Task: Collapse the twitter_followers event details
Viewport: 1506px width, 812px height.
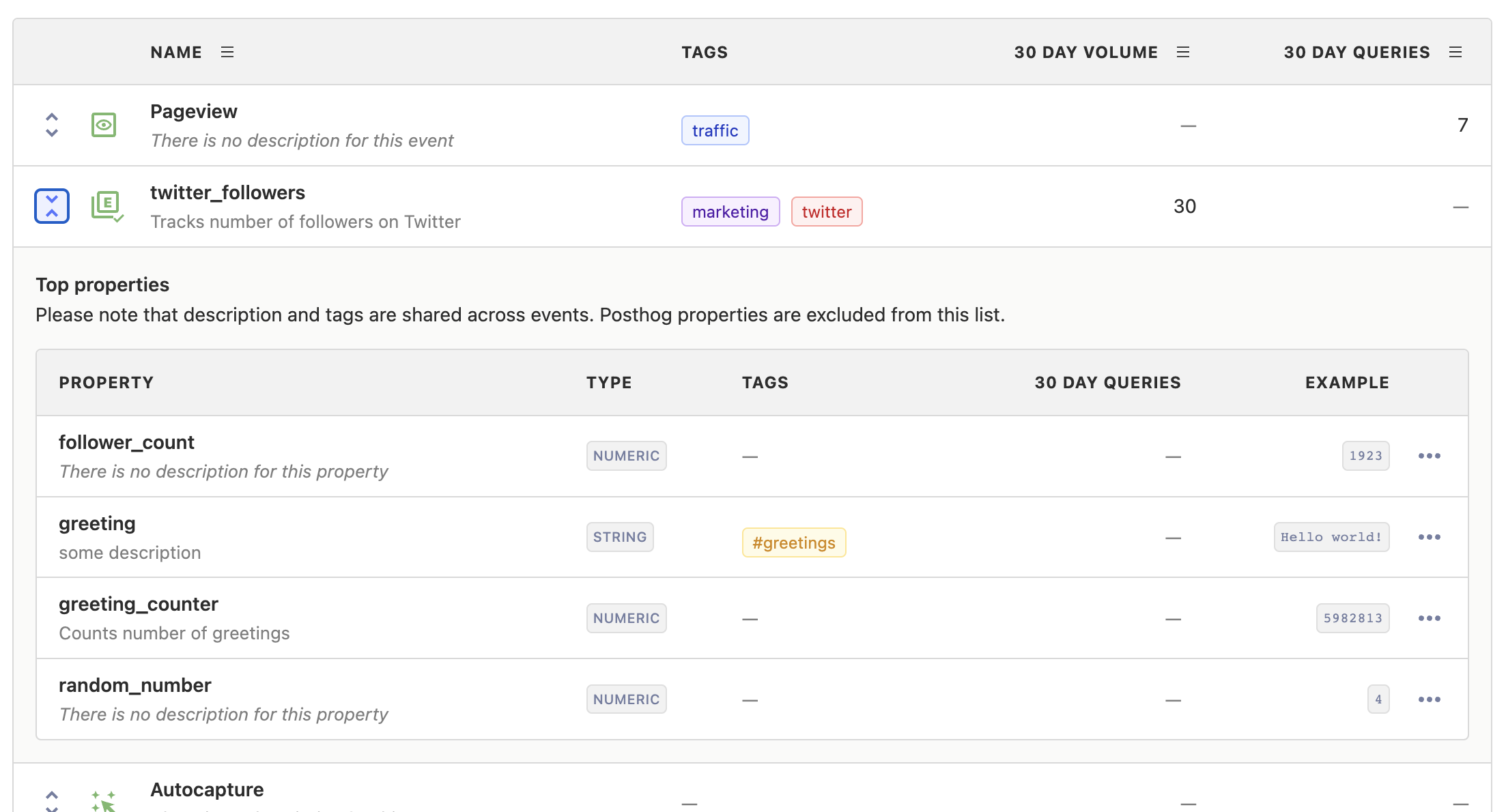Action: click(x=51, y=205)
